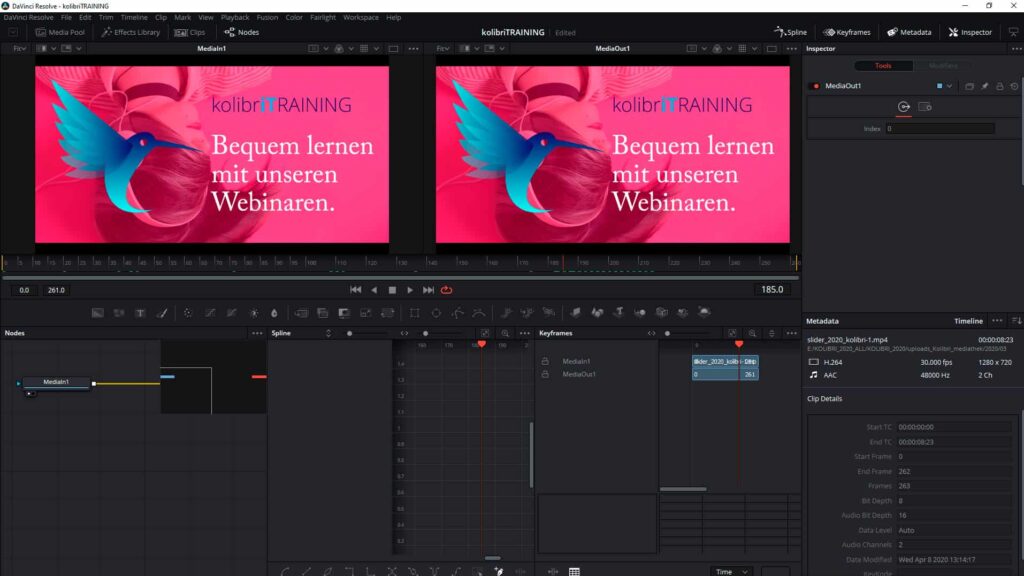Toggle the Nodes panel button
This screenshot has width=1024, height=576.
click(242, 32)
